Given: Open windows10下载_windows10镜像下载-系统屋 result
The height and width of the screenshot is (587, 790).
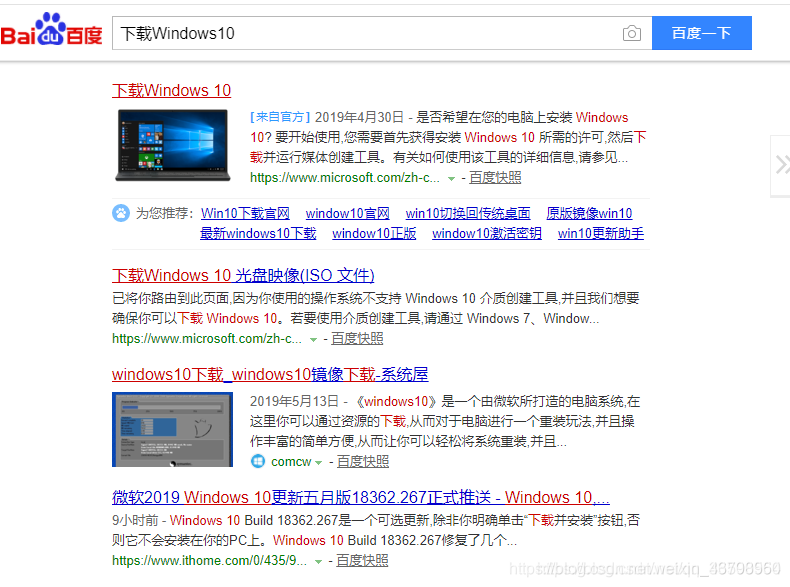Looking at the screenshot, I should [270, 375].
